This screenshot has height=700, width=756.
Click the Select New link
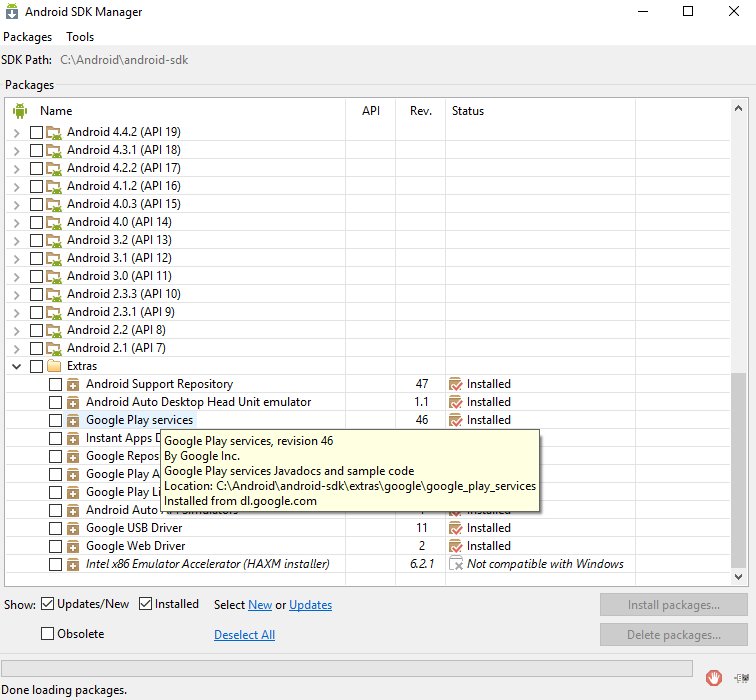(x=260, y=605)
